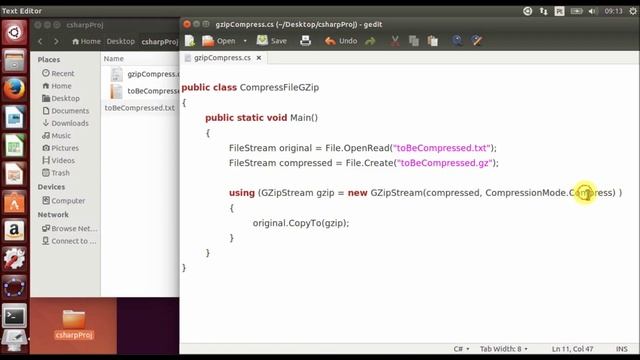Open Ubuntu Software Center from the dock

14,202
